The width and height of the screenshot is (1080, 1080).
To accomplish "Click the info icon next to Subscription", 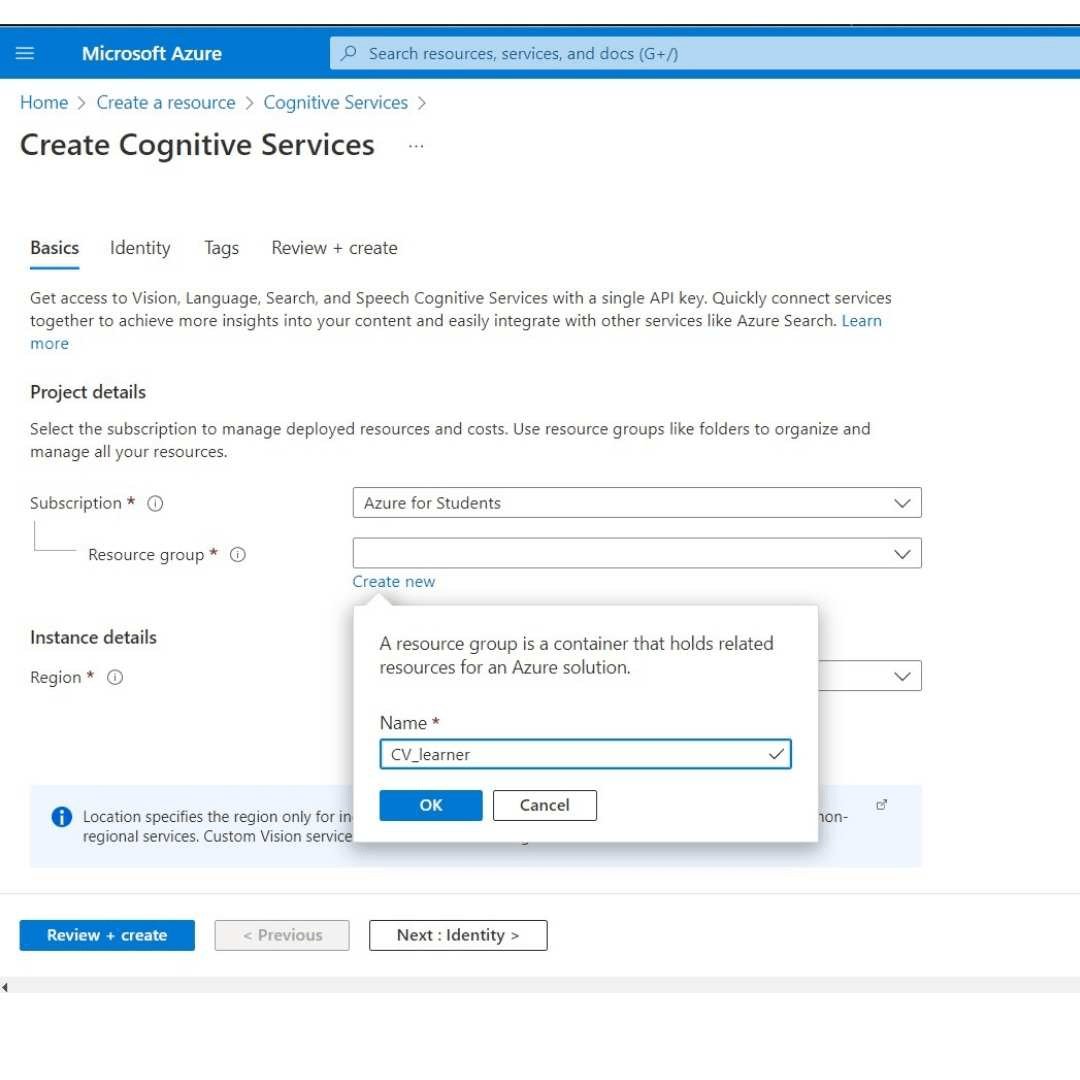I will coord(155,504).
